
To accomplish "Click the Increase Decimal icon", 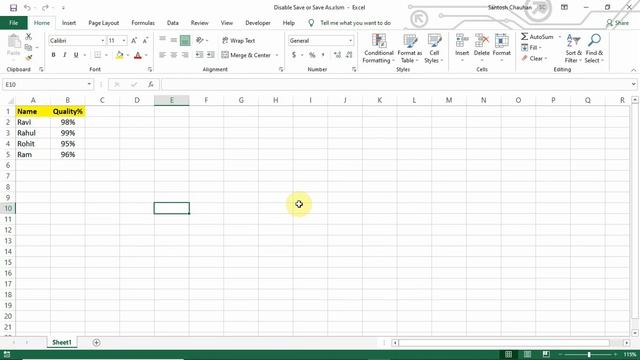I will 337,55.
